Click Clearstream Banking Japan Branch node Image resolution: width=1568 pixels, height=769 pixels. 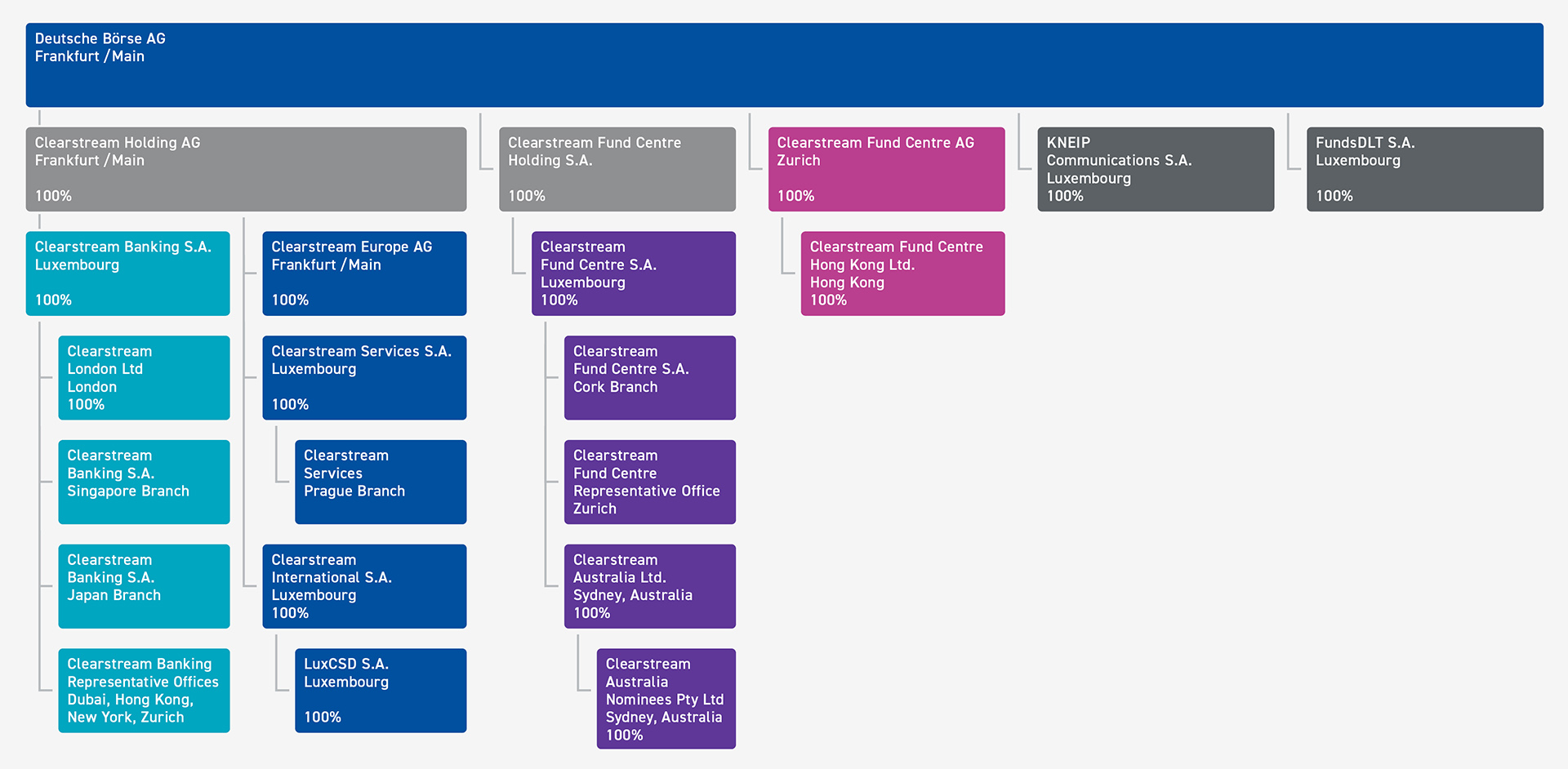(144, 586)
